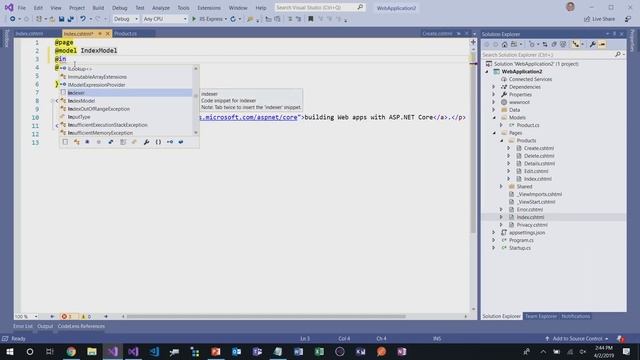Click the Save All icon

[70, 19]
